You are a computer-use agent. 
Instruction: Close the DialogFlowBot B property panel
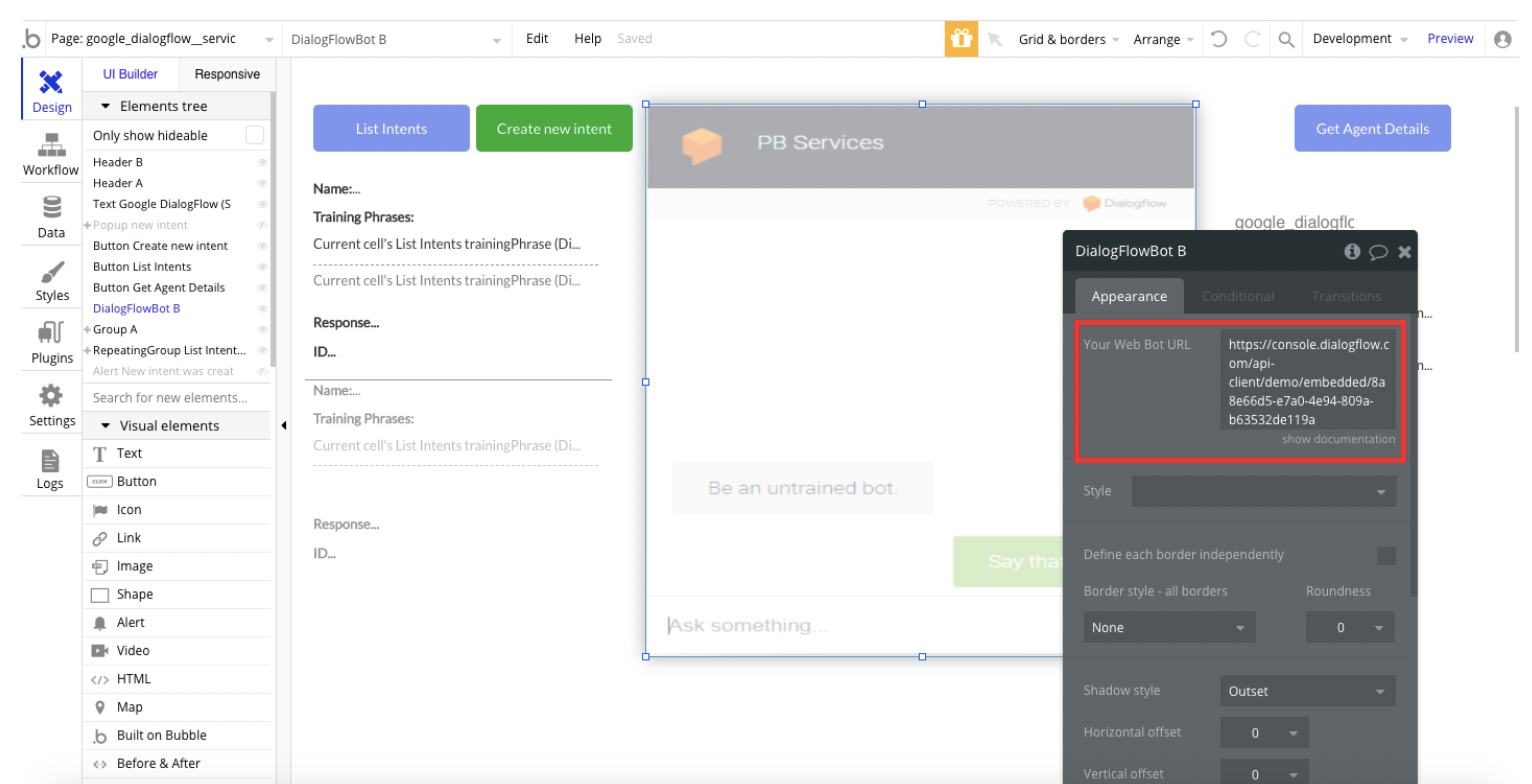point(1404,252)
